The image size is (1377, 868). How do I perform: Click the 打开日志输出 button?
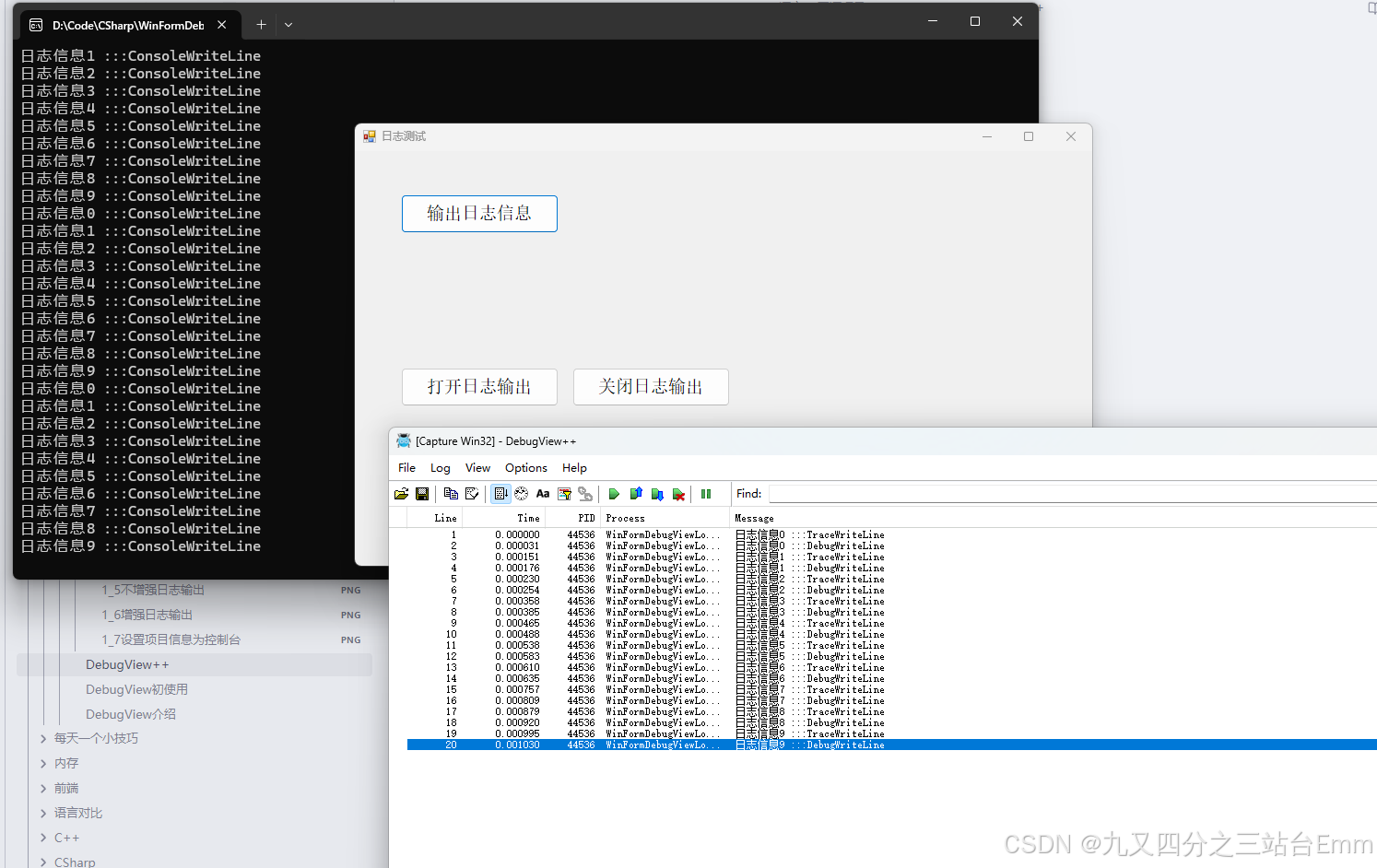479,387
